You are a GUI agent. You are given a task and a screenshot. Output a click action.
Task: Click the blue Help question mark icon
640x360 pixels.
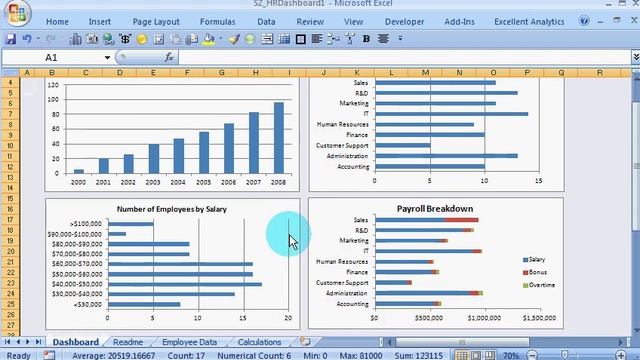[x=584, y=20]
